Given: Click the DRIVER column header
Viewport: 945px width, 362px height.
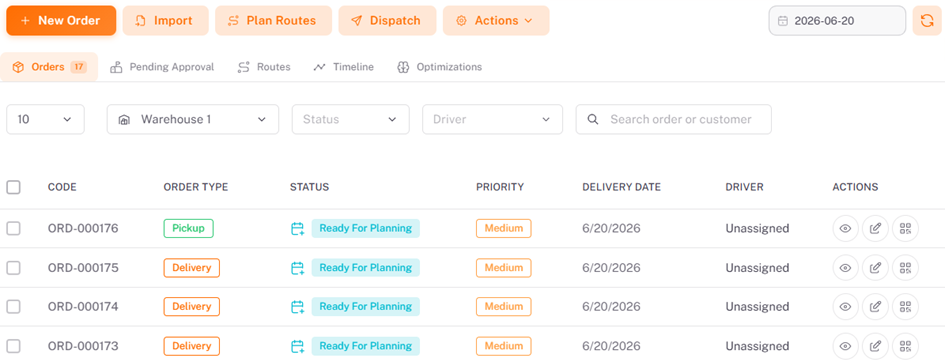Looking at the screenshot, I should pyautogui.click(x=744, y=187).
